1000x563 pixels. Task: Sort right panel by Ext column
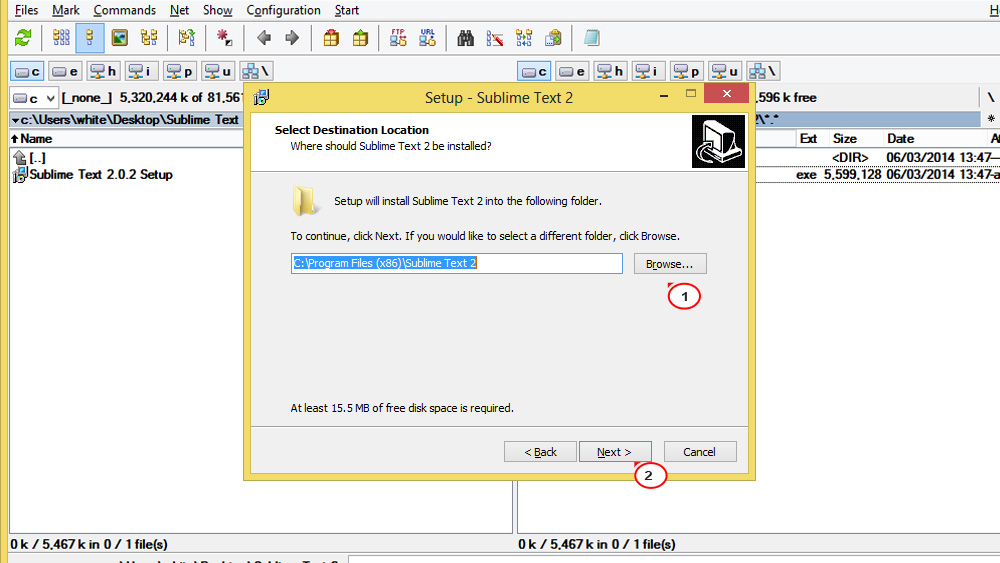(x=808, y=138)
